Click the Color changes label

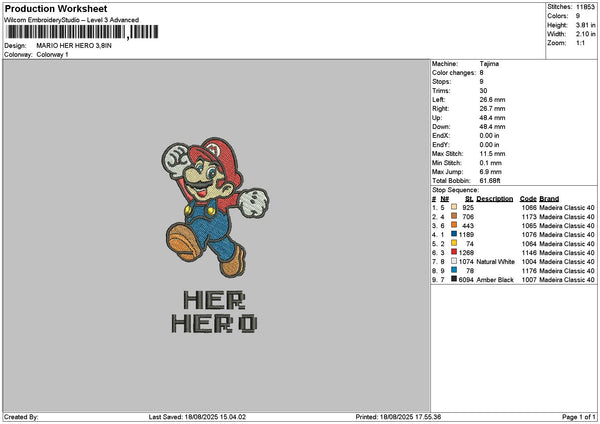454,73
